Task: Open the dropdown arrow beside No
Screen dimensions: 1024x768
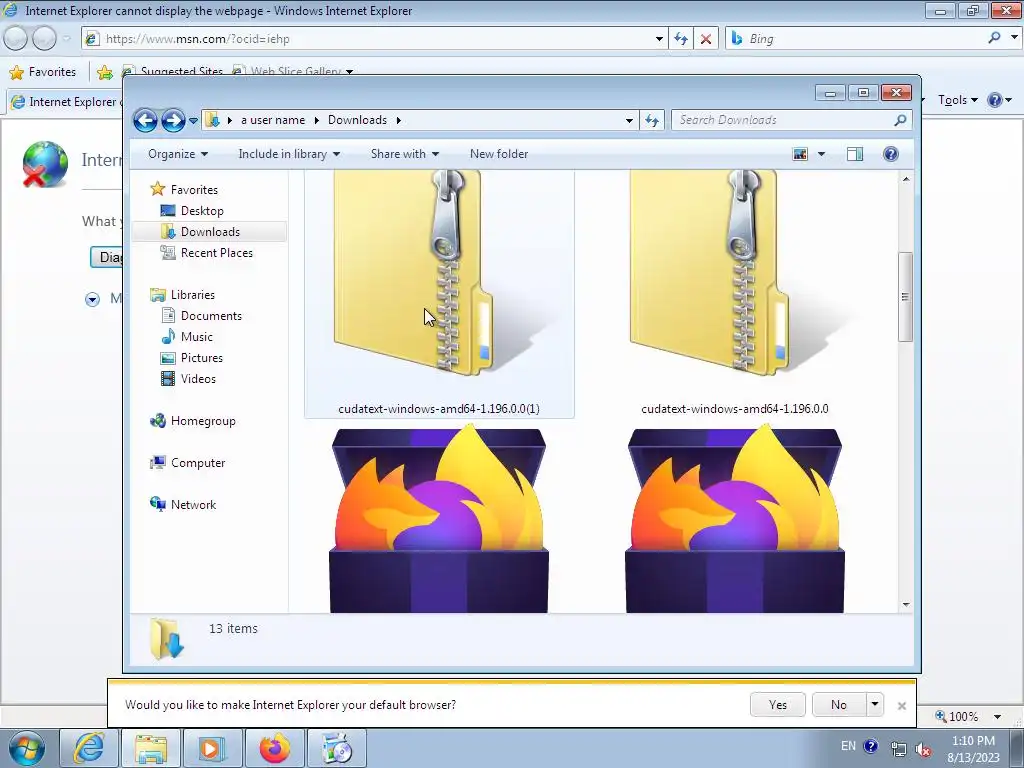Action: [x=874, y=705]
